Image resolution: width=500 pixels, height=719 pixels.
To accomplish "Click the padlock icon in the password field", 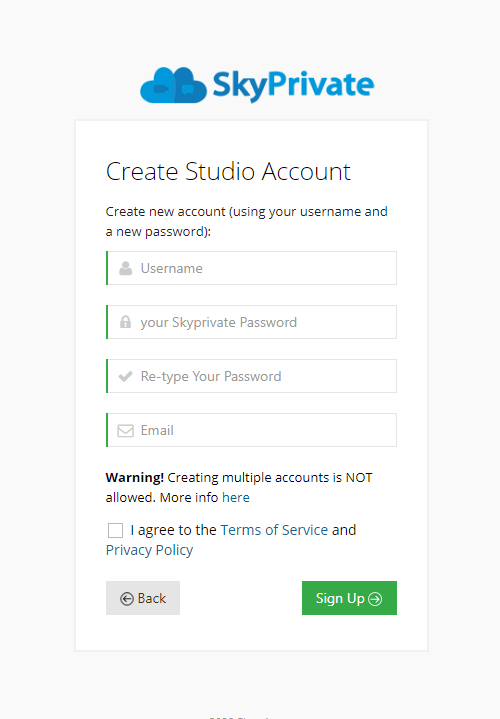I will [125, 322].
